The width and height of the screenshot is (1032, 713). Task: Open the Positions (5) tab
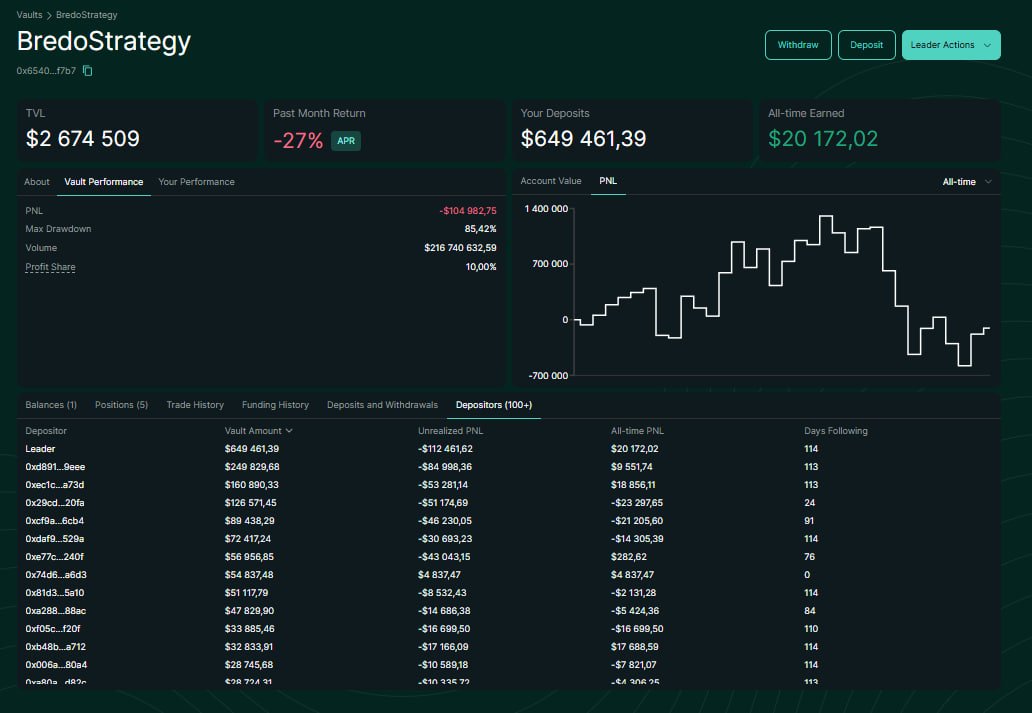pos(121,405)
